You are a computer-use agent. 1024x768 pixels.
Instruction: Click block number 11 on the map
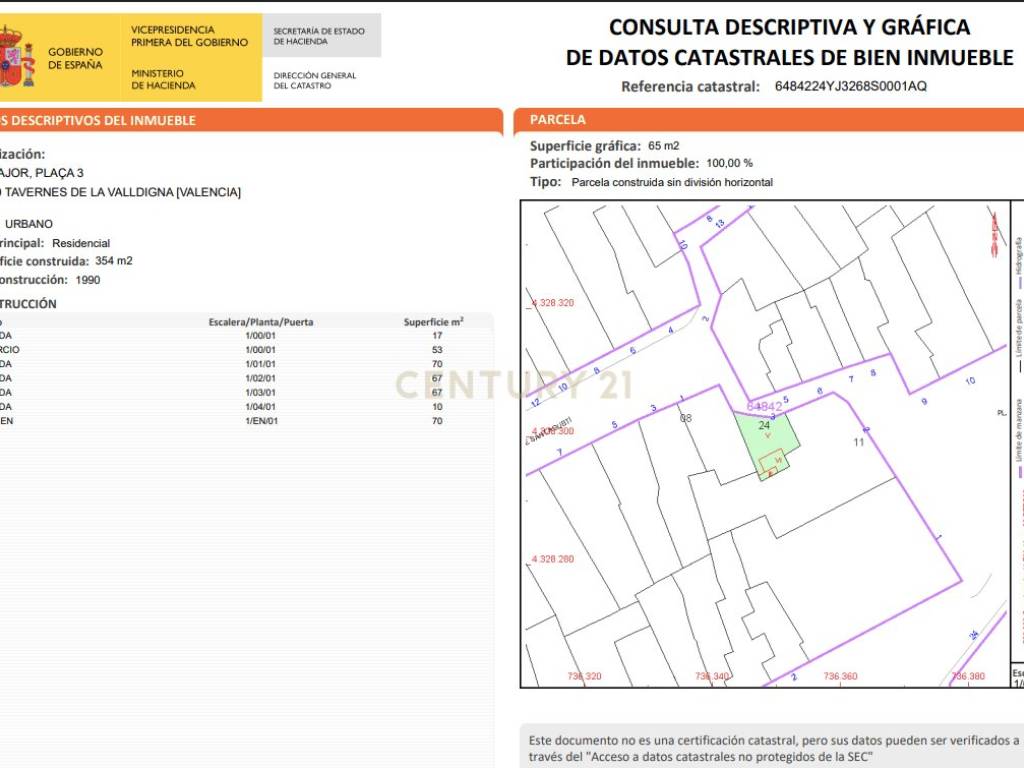(x=857, y=441)
